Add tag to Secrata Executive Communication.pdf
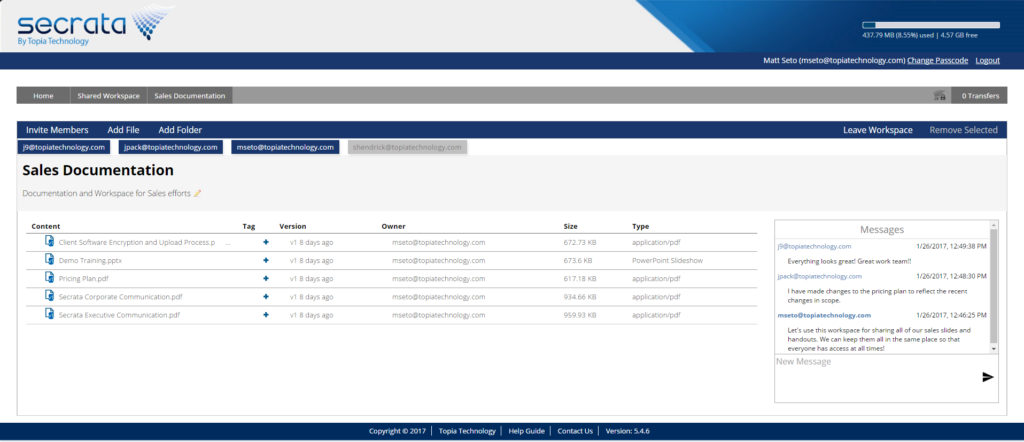 pyautogui.click(x=266, y=315)
